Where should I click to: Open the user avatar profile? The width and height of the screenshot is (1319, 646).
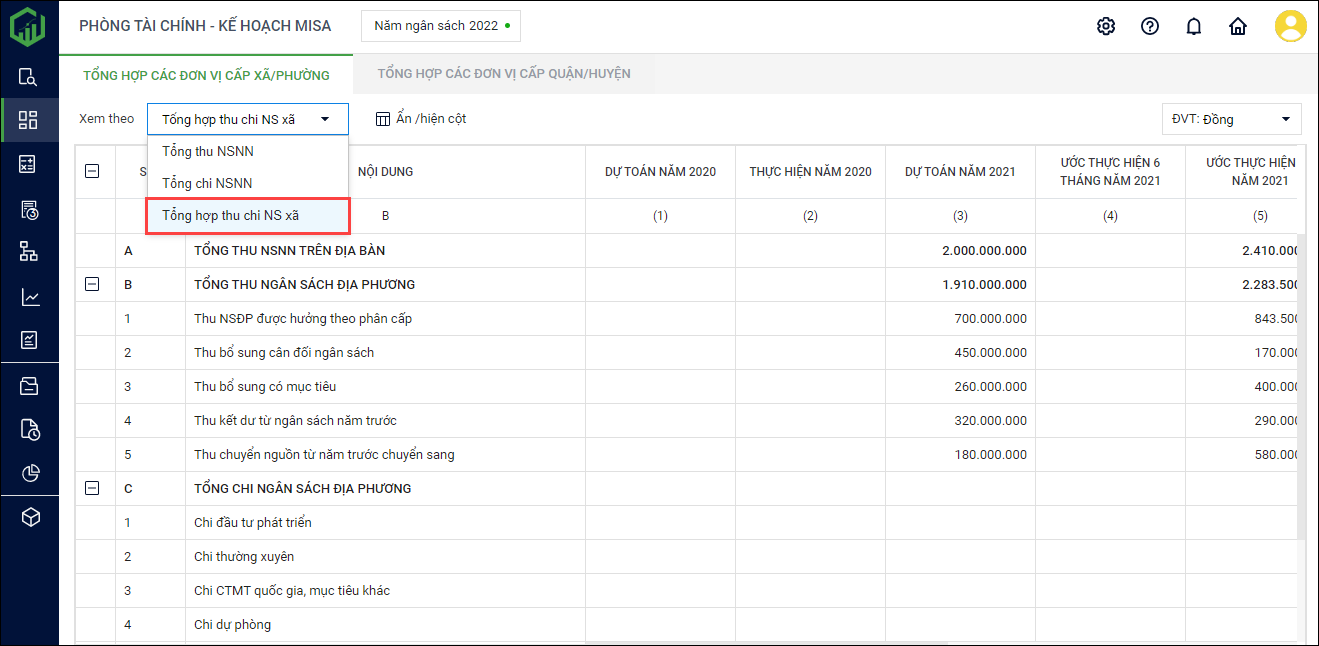(x=1290, y=27)
